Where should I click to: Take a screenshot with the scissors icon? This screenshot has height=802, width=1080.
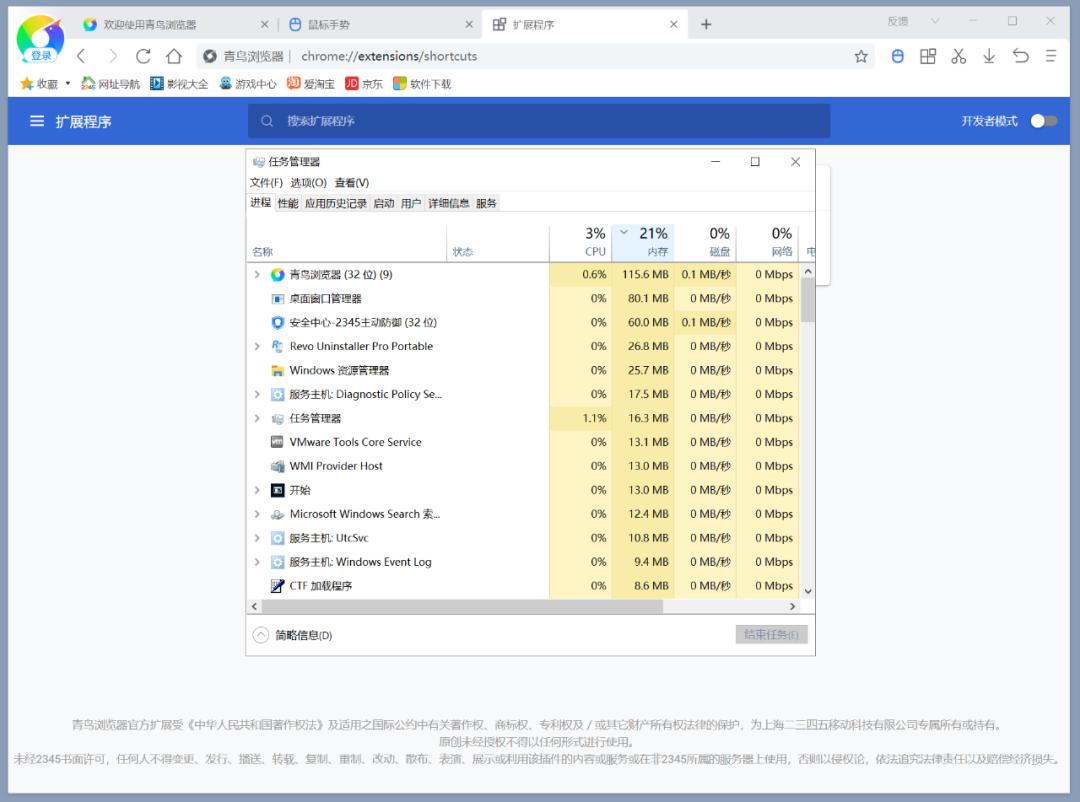click(958, 57)
